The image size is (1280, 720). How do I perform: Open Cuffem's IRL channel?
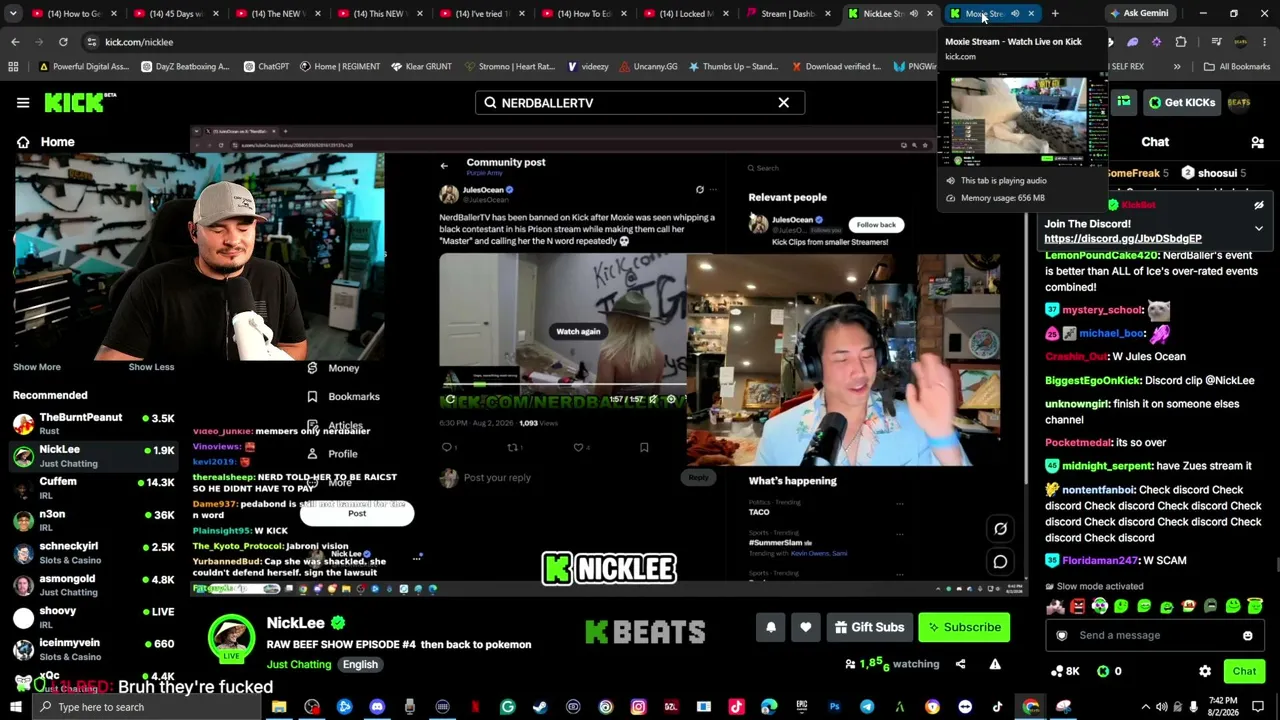pos(93,488)
